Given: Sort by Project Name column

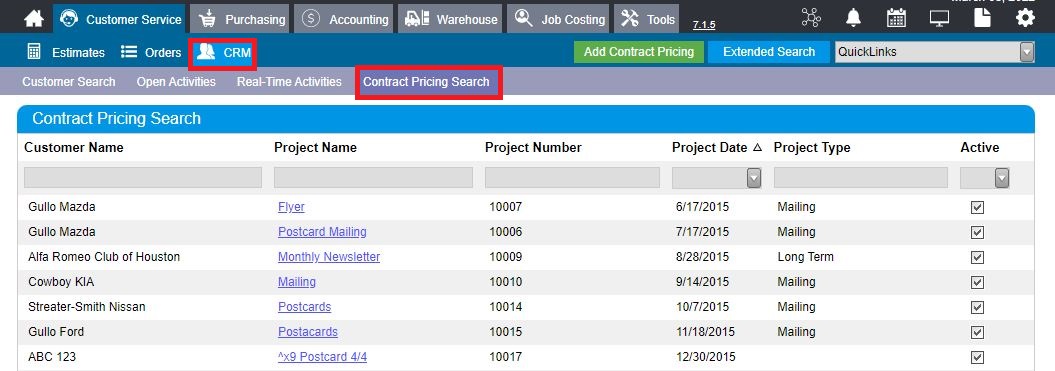Looking at the screenshot, I should tap(316, 147).
